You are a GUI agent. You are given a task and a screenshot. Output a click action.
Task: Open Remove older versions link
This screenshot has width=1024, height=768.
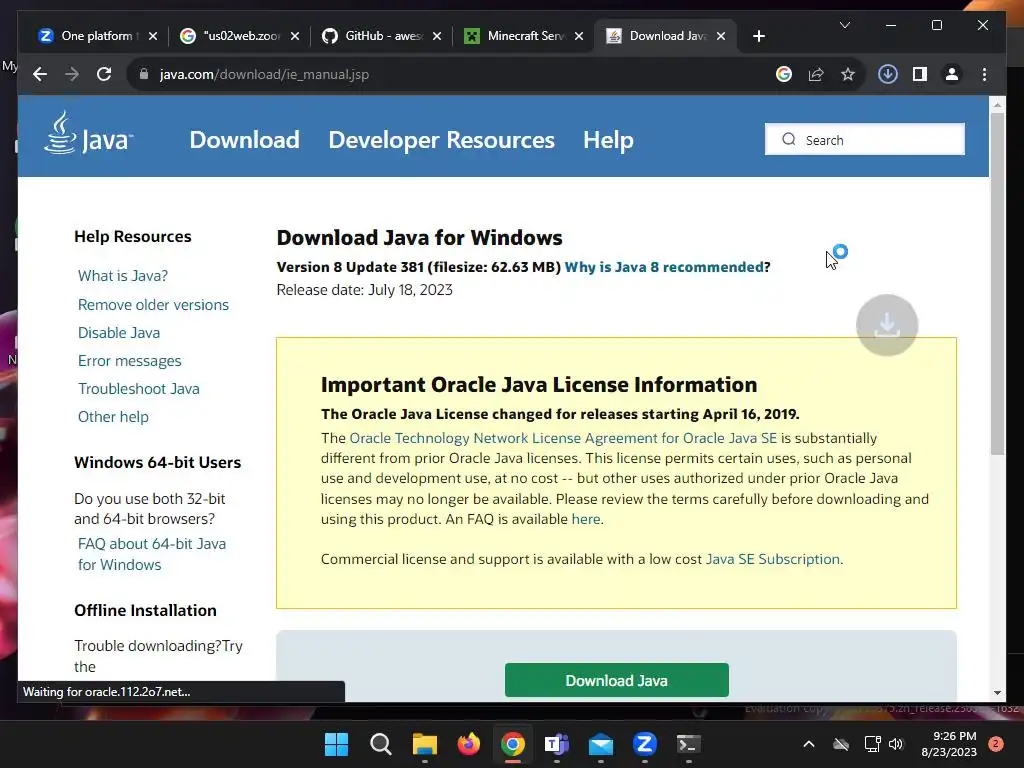click(x=153, y=304)
